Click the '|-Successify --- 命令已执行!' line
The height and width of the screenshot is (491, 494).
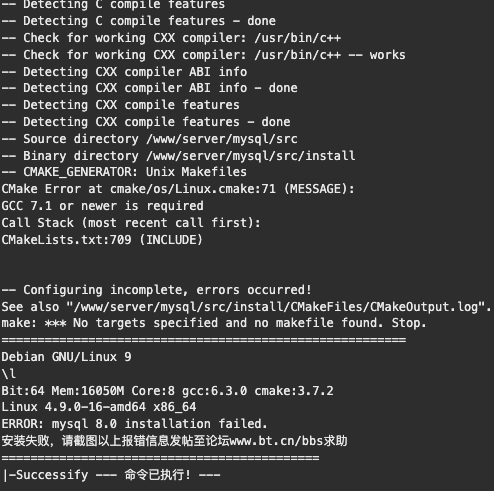pos(111,475)
